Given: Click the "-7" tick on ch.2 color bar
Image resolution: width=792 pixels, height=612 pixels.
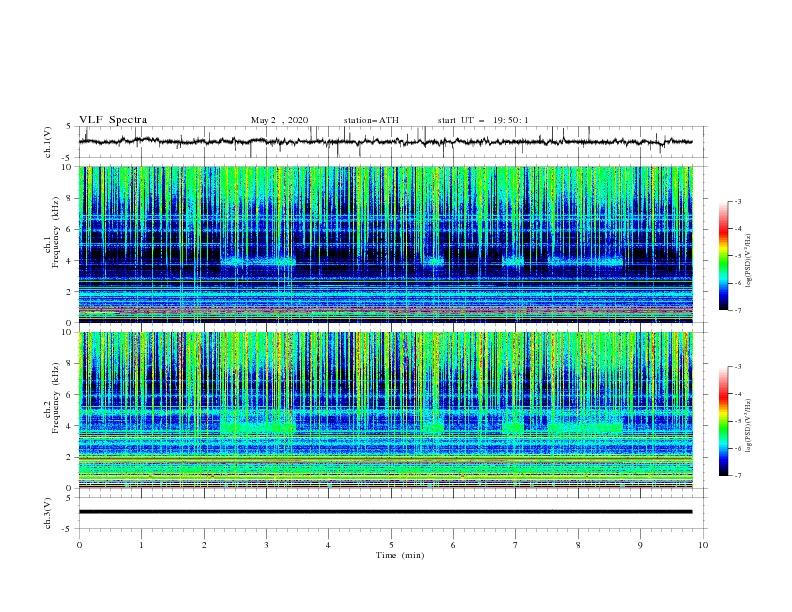Looking at the screenshot, I should pos(738,476).
